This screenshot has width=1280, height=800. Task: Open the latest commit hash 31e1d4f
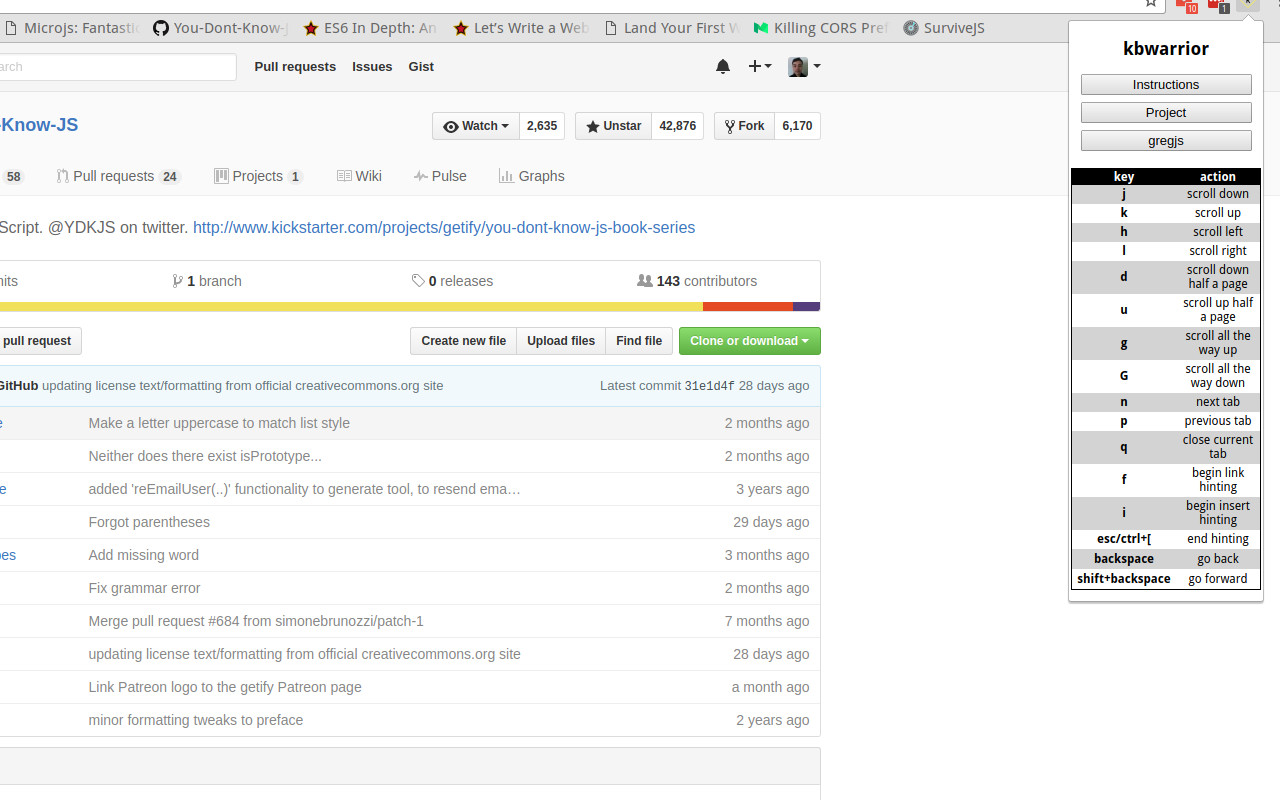point(709,386)
